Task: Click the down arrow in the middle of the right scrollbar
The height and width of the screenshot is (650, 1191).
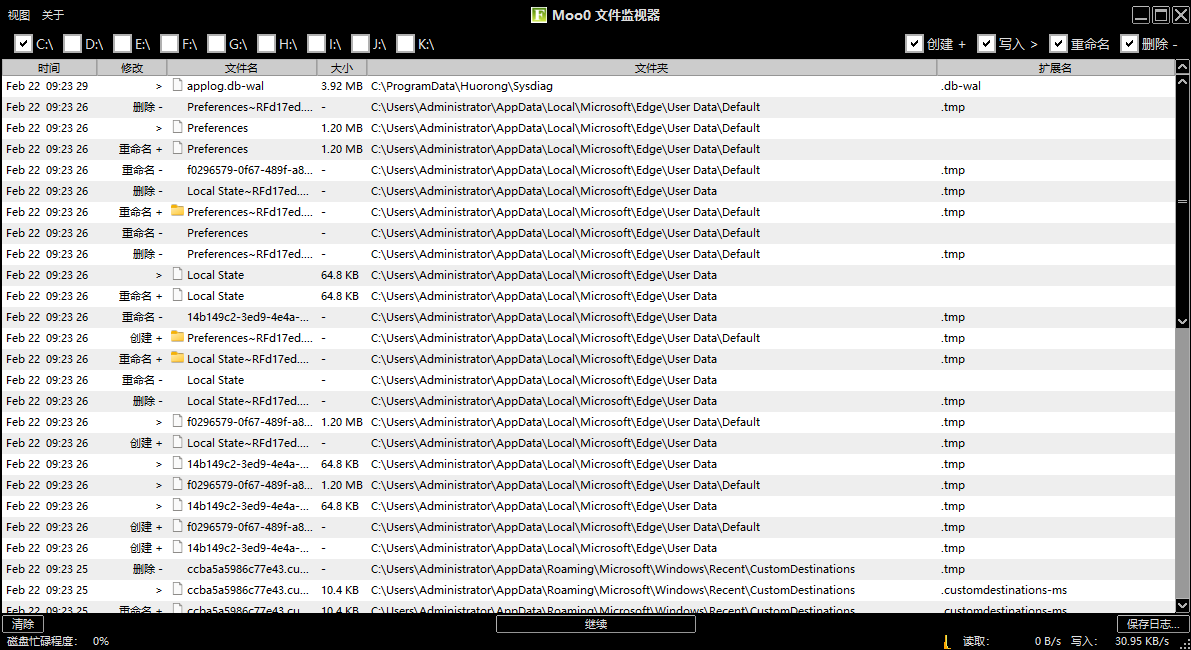Action: (1183, 321)
